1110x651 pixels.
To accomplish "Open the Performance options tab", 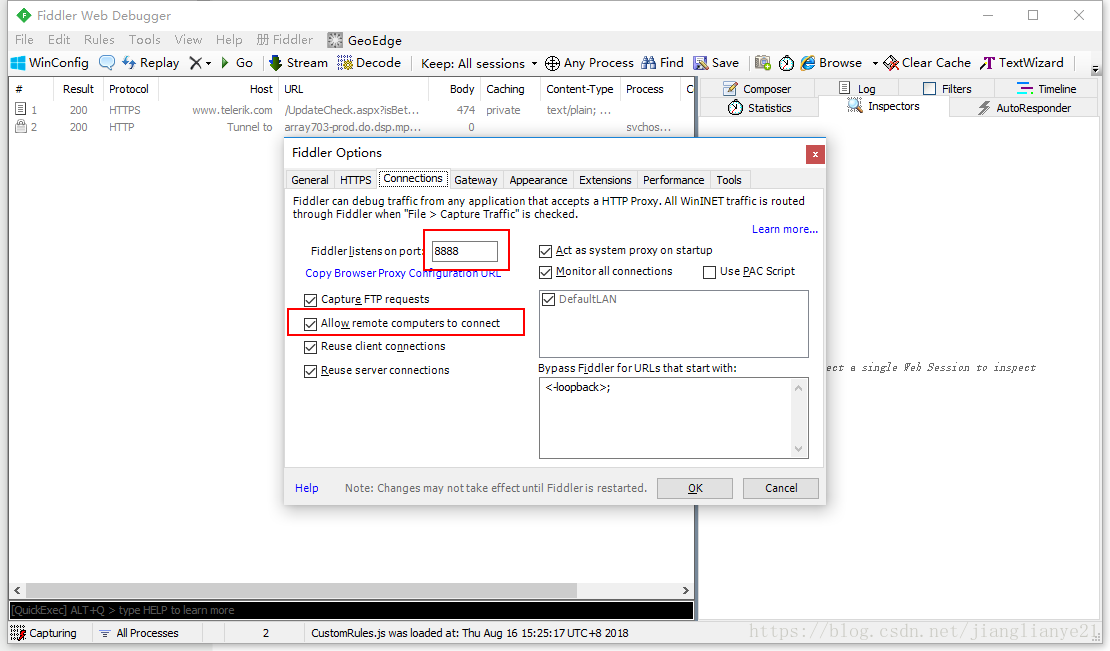I will pos(673,180).
